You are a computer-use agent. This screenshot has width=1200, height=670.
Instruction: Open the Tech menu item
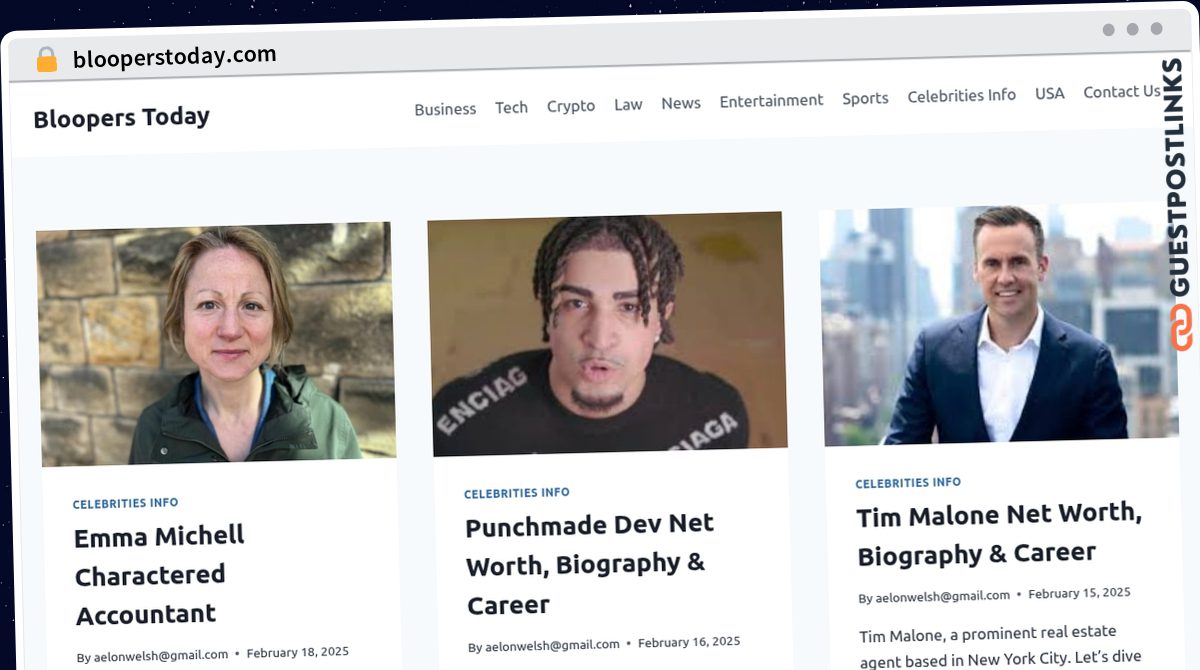511,107
